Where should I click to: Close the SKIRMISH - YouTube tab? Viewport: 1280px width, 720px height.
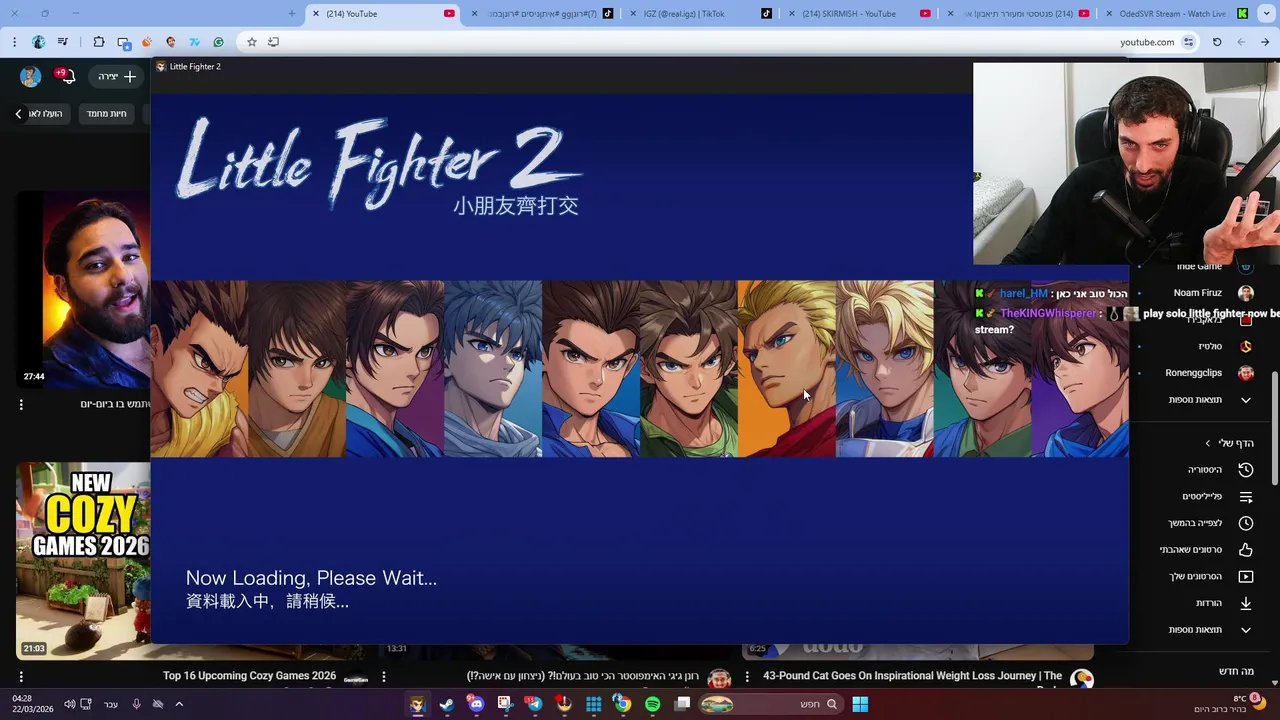(792, 14)
